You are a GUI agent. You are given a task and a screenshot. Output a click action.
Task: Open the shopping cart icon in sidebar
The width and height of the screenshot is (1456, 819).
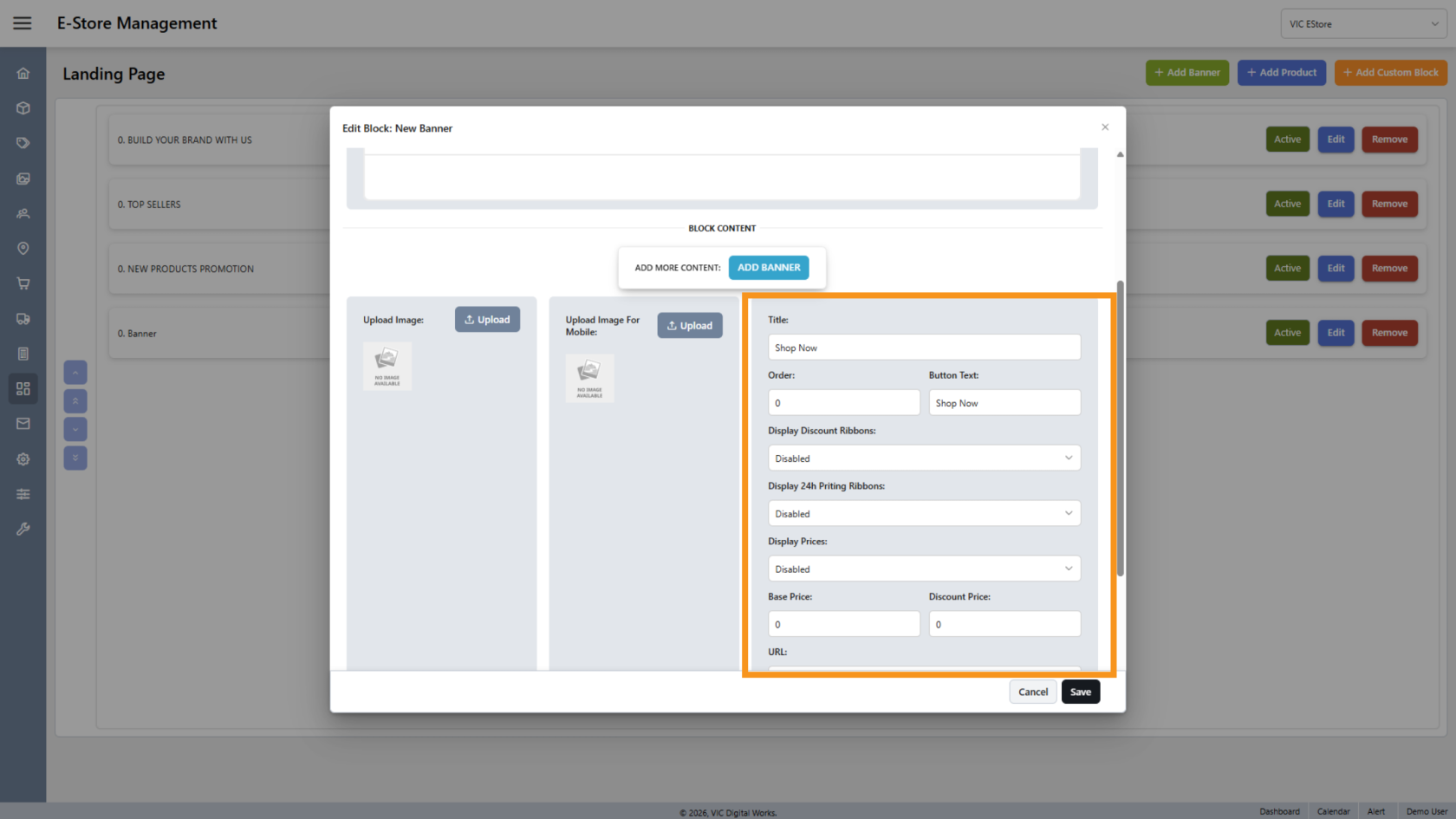coord(23,283)
